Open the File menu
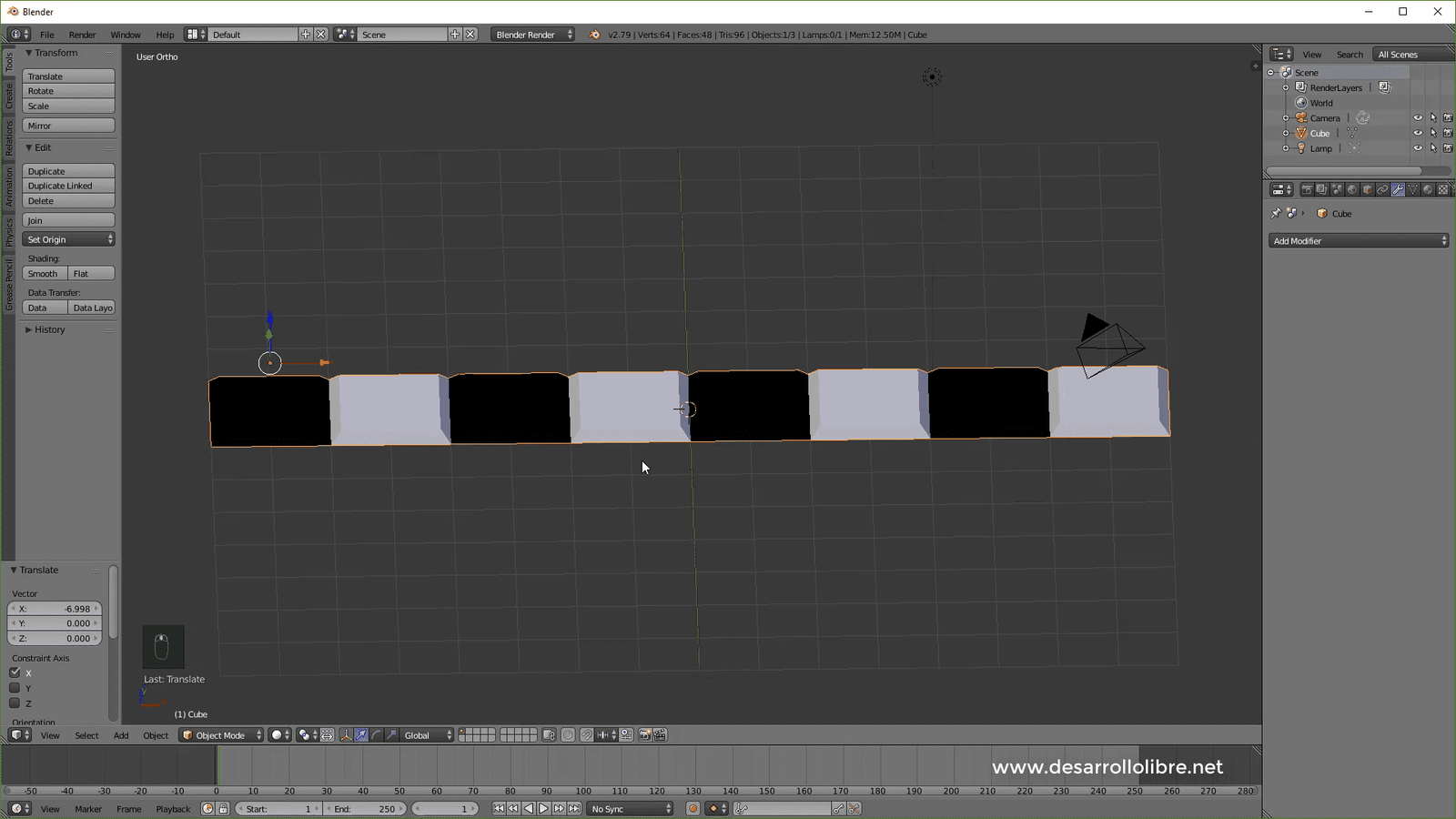 [46, 35]
